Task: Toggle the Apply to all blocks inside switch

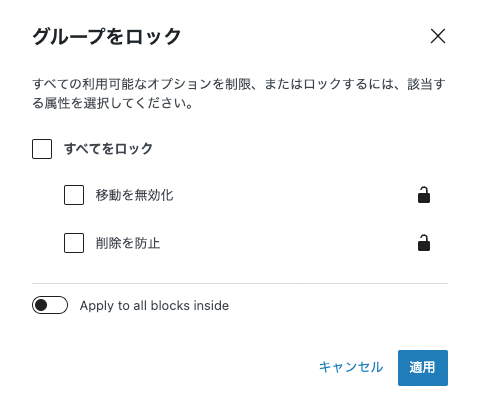Action: coord(50,305)
